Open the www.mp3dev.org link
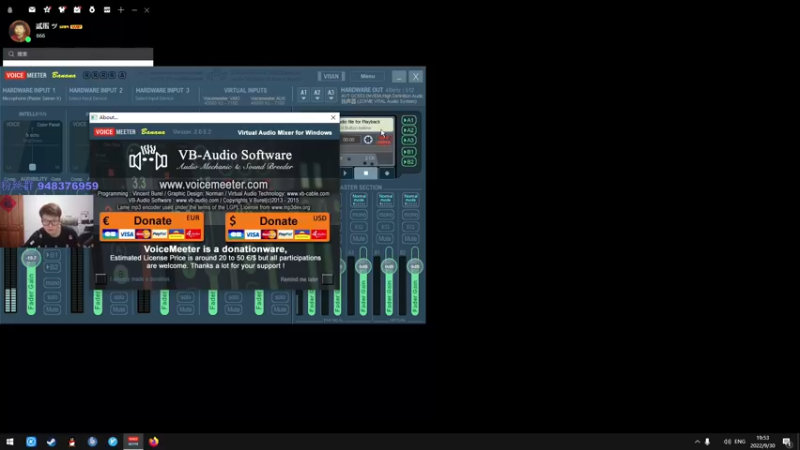 [x=290, y=208]
